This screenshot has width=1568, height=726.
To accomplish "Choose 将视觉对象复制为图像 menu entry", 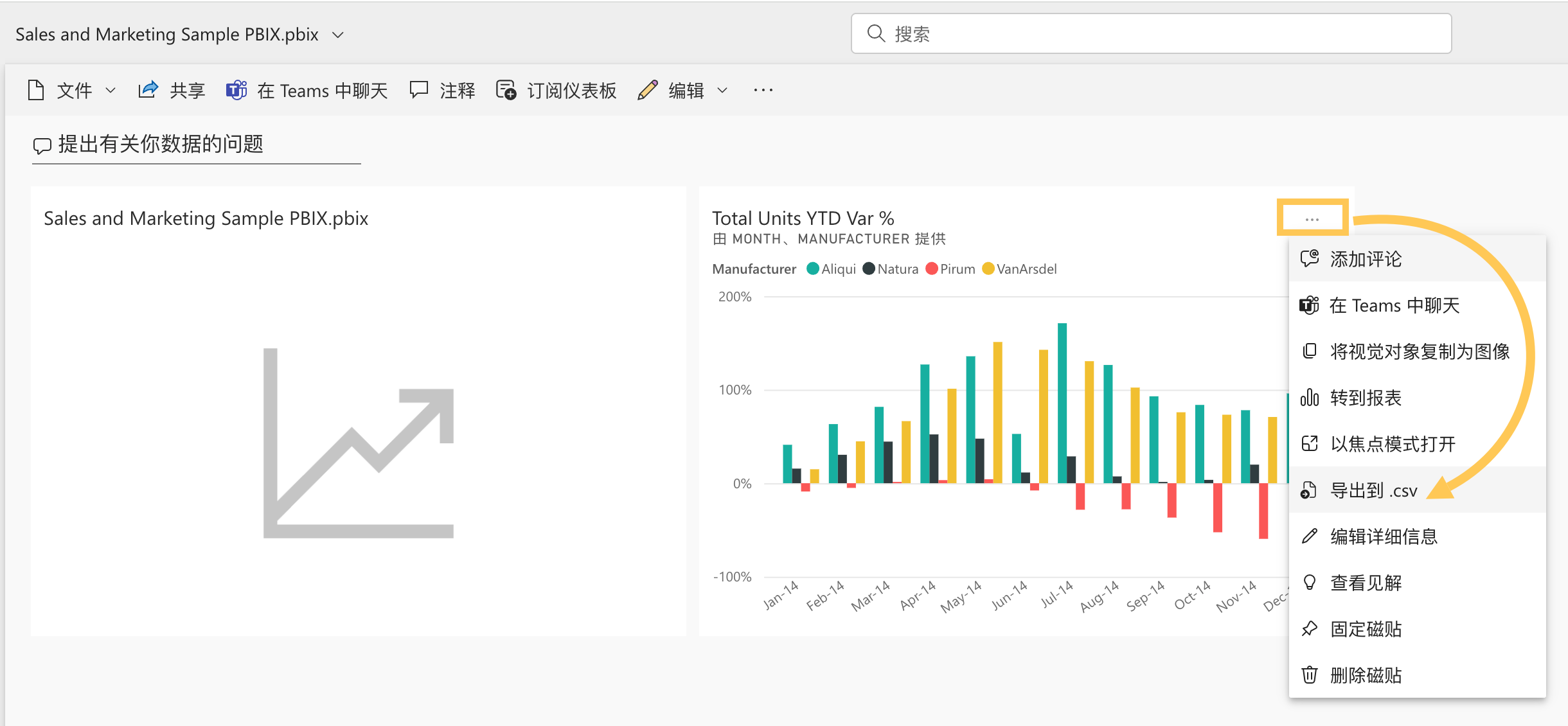I will click(x=1417, y=351).
